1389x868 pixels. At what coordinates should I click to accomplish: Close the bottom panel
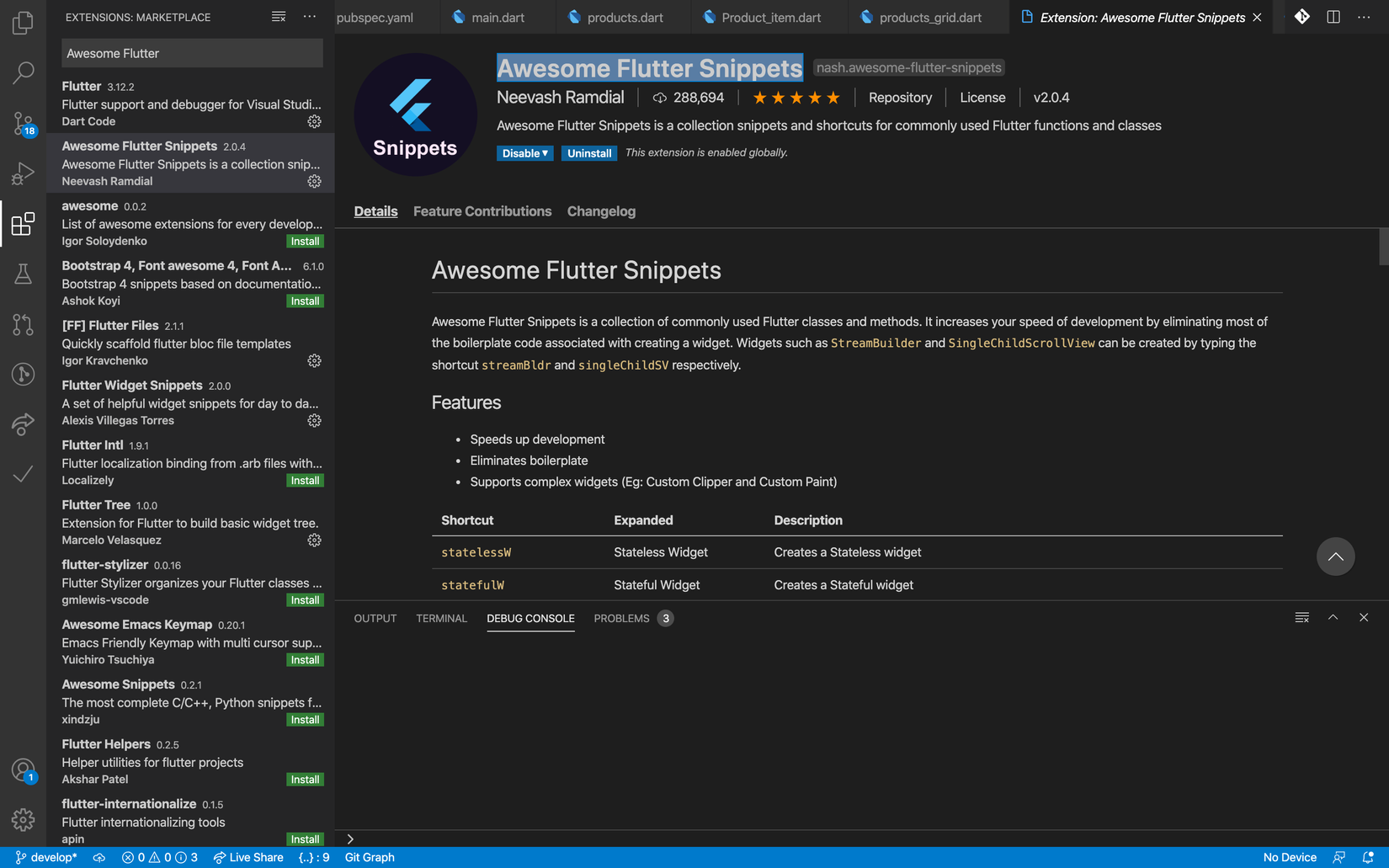coord(1364,618)
